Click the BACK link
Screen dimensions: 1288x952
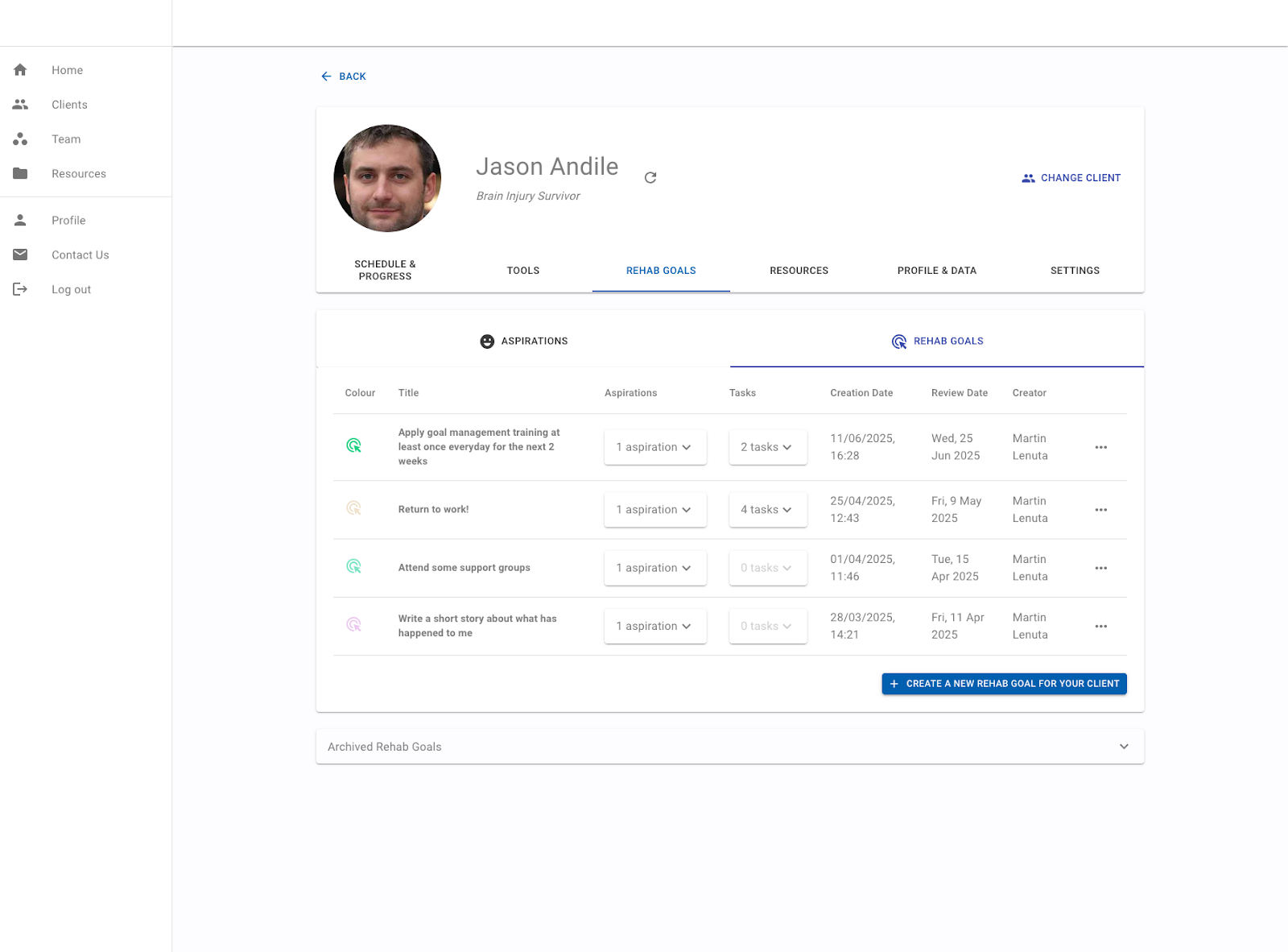point(344,77)
